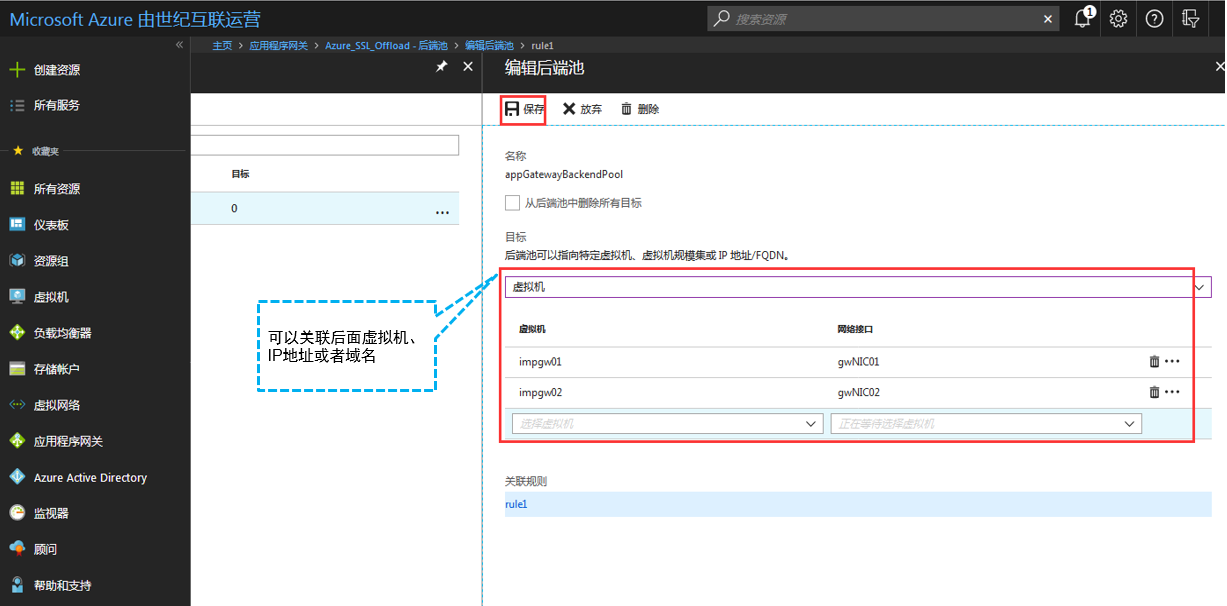
Task: Check 从后端池中删除所有目标
Action: pyautogui.click(x=512, y=202)
